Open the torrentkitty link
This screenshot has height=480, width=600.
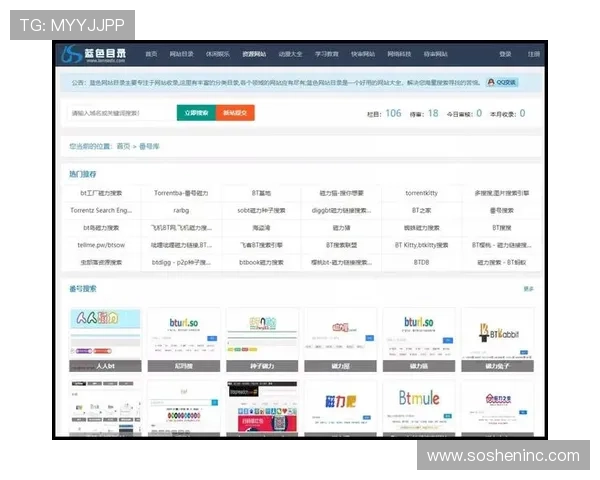tap(422, 193)
